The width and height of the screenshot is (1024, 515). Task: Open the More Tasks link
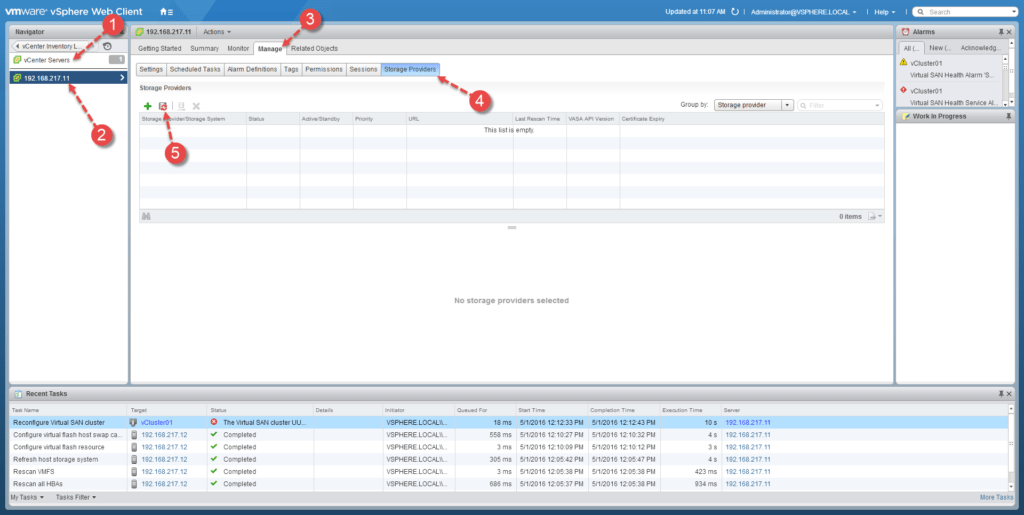tap(997, 497)
